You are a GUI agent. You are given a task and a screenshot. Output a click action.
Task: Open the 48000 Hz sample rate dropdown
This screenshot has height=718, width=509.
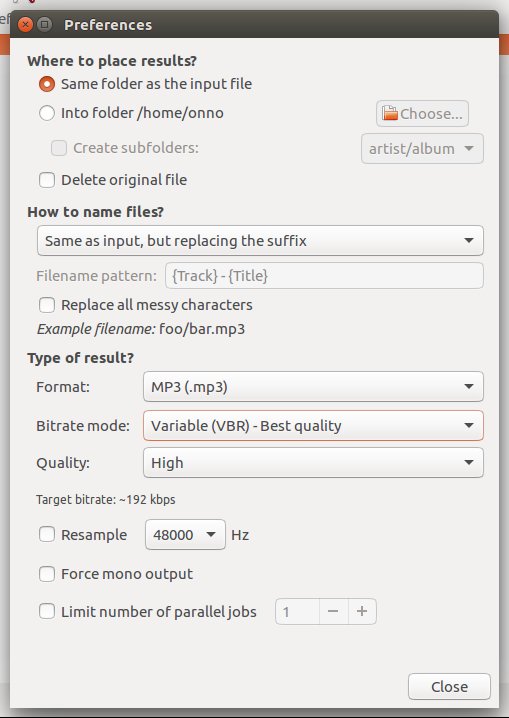click(185, 534)
